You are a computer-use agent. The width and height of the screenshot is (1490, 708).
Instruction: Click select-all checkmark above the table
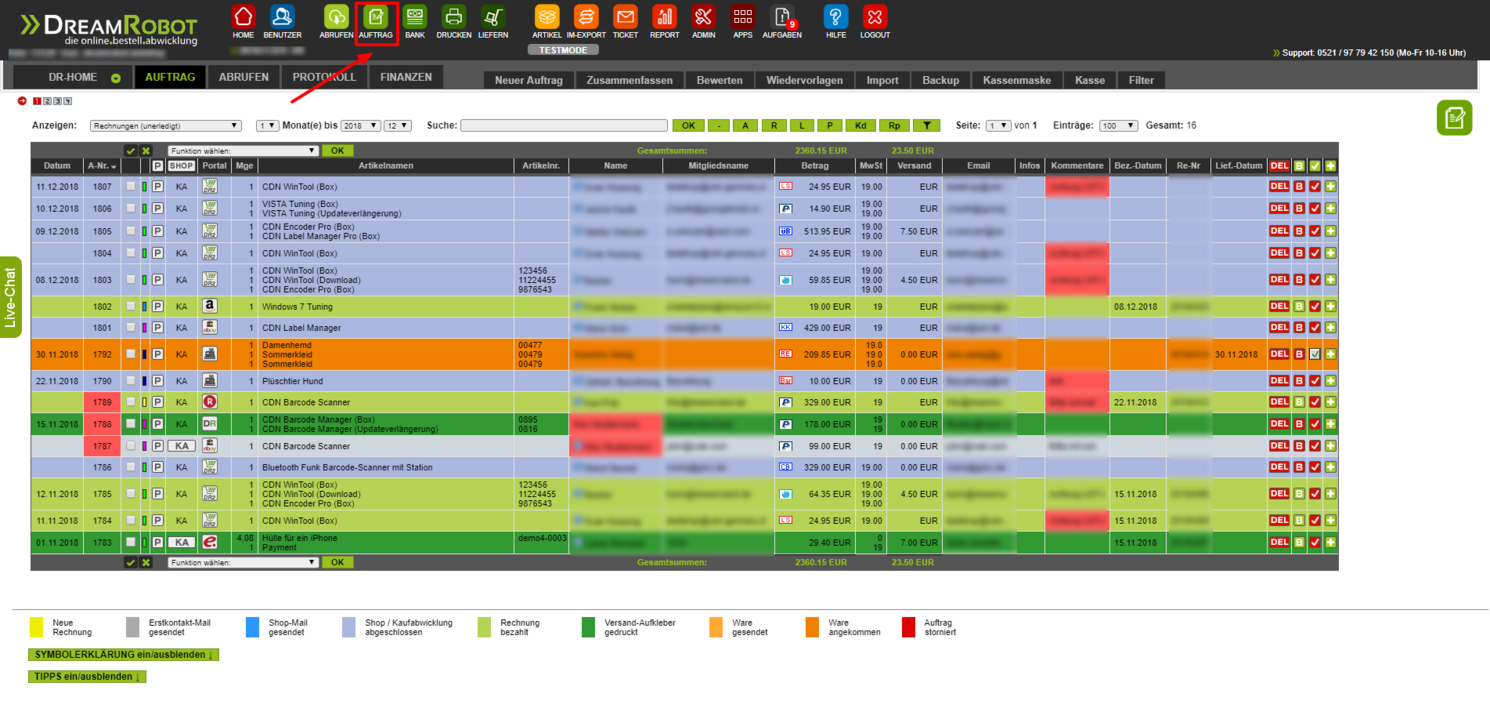coord(130,151)
